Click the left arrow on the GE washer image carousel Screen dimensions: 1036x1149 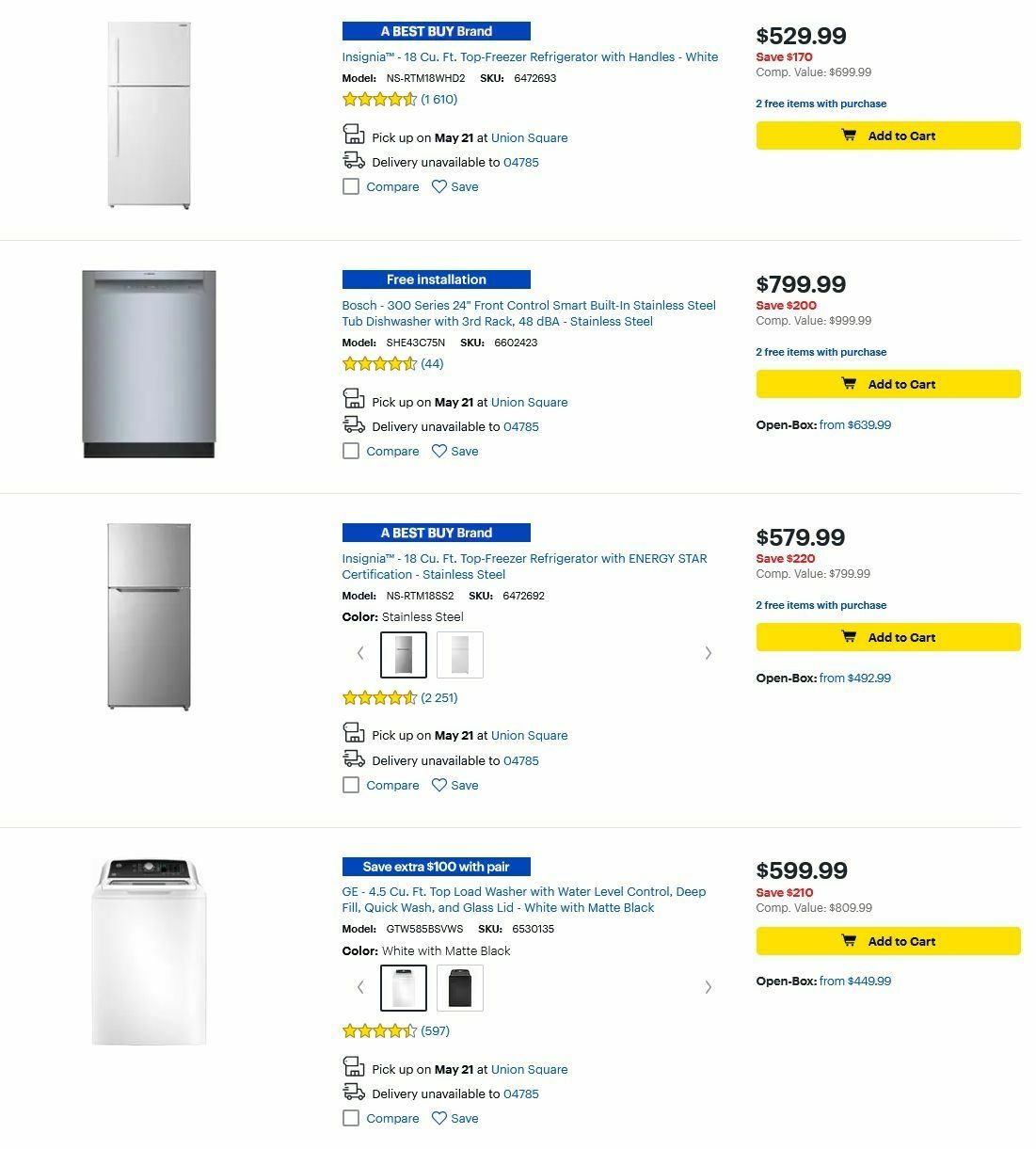click(360, 987)
